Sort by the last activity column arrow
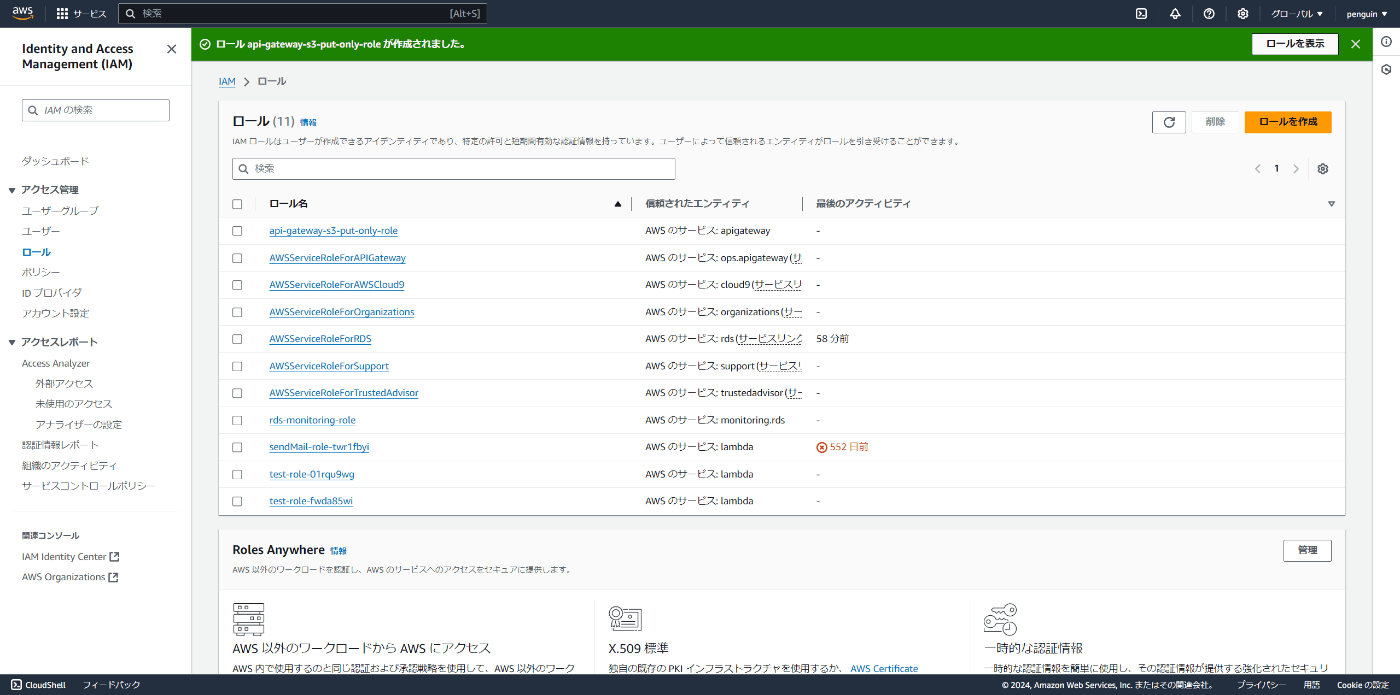The height and width of the screenshot is (695, 1400). (x=1331, y=204)
